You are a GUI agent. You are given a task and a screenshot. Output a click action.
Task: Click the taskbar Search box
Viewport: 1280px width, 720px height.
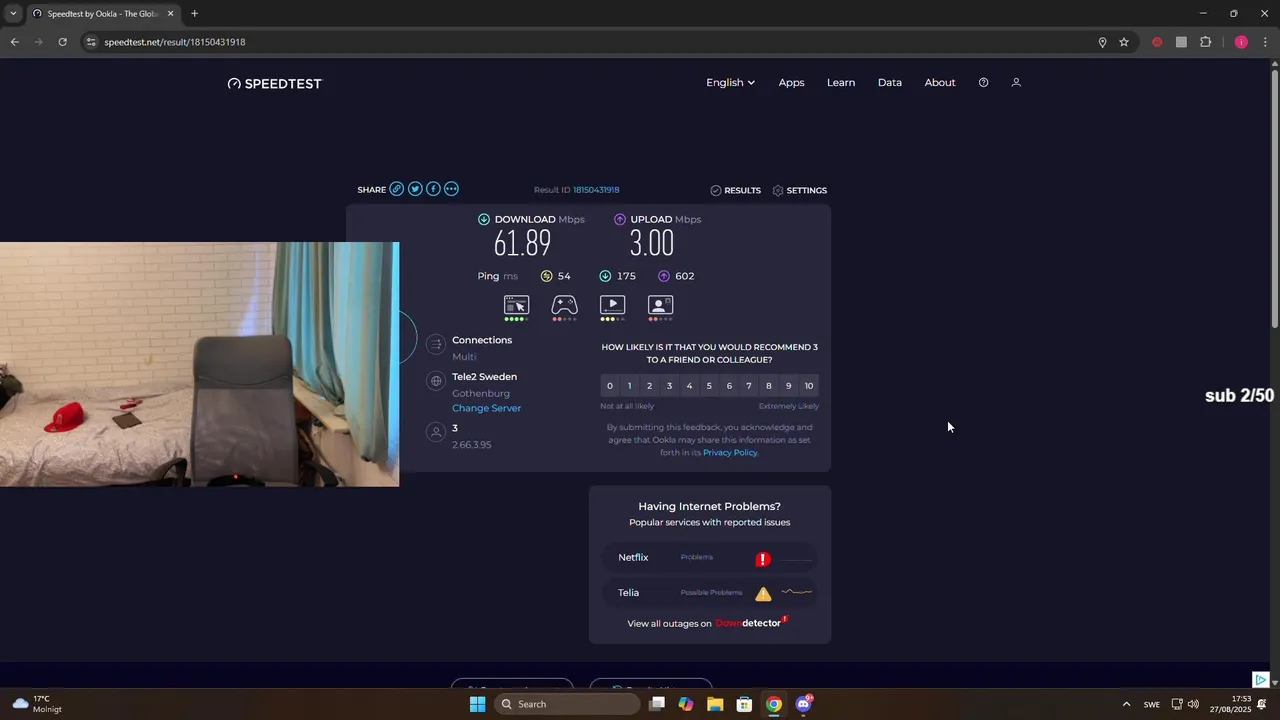(566, 704)
